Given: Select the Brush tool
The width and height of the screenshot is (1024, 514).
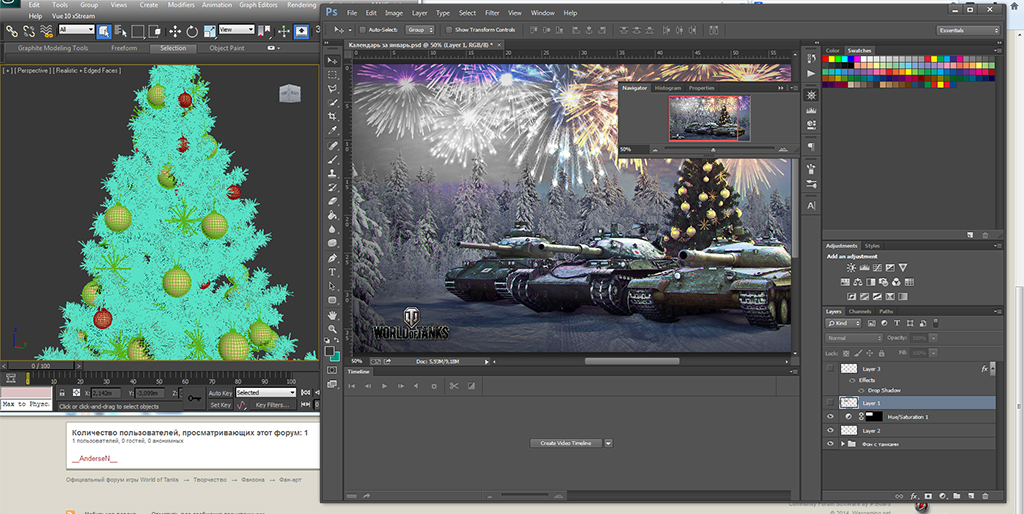Looking at the screenshot, I should pos(332,160).
